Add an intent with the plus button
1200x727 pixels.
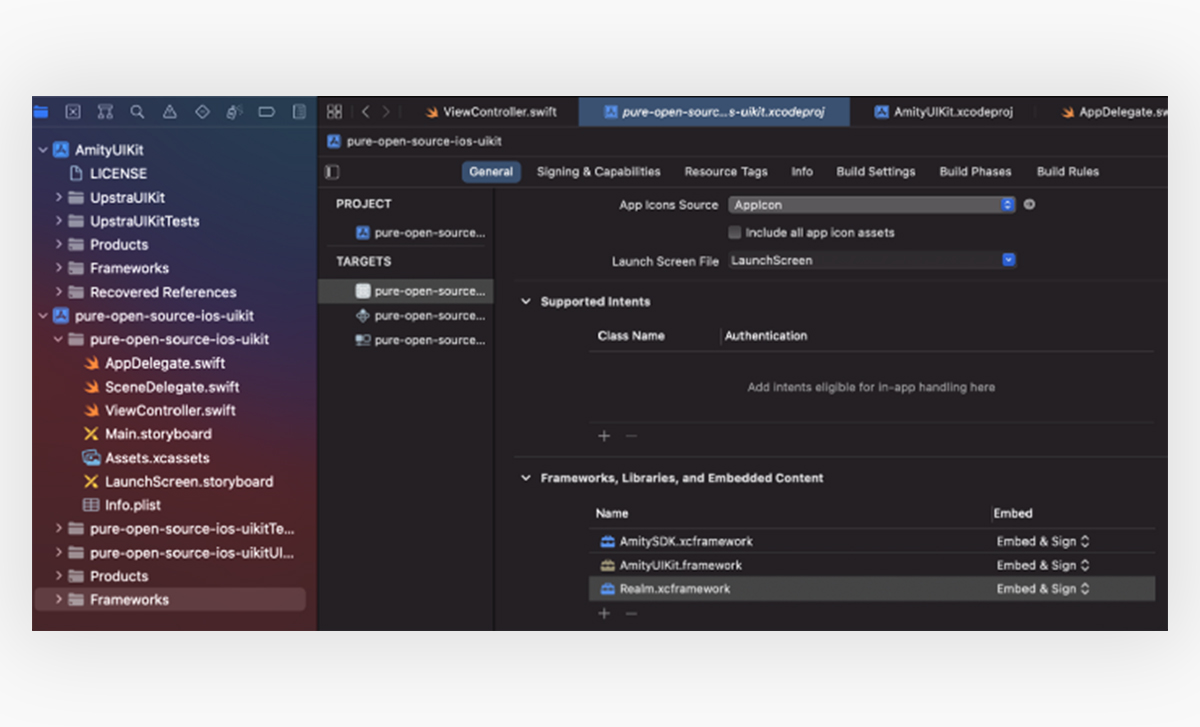(603, 436)
